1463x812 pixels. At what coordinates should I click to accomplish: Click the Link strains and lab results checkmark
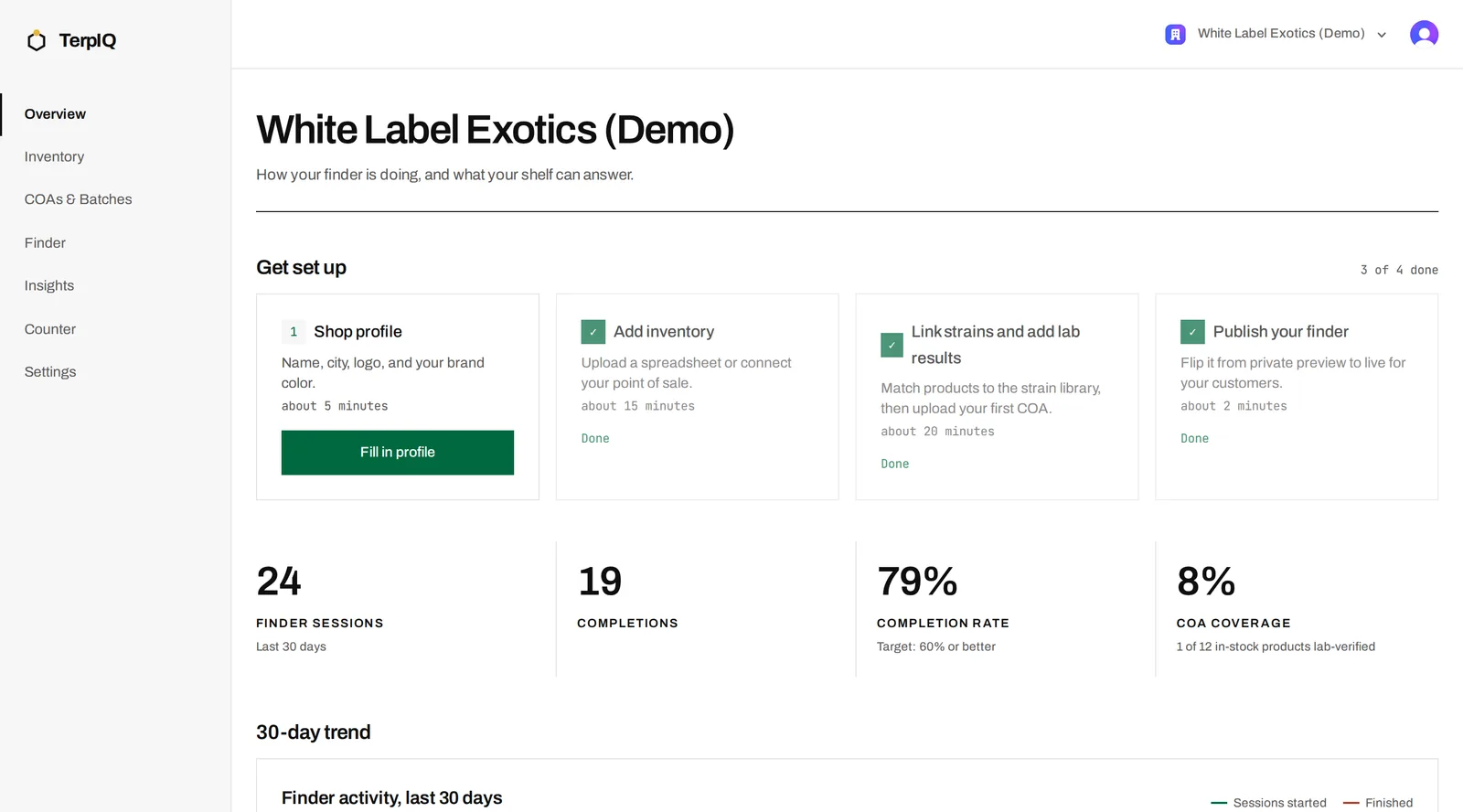[x=892, y=345]
